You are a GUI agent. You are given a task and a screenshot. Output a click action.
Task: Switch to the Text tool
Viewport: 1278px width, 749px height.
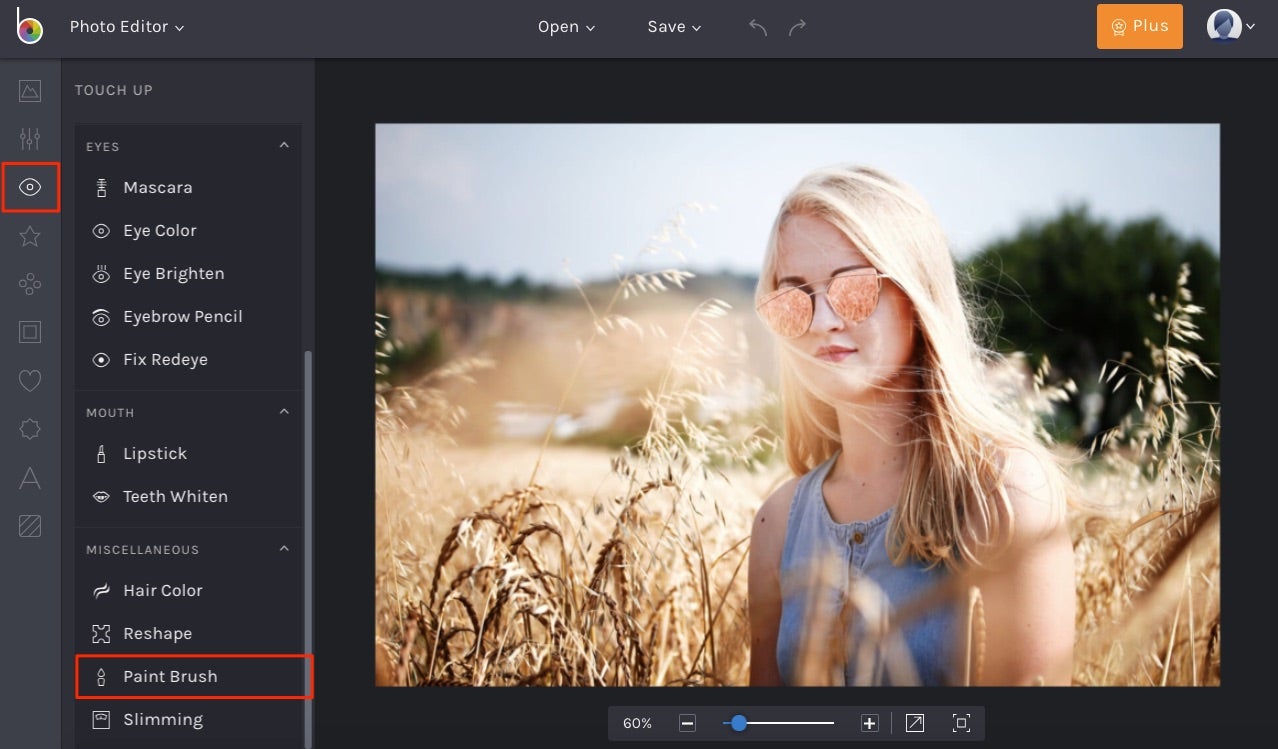click(30, 478)
